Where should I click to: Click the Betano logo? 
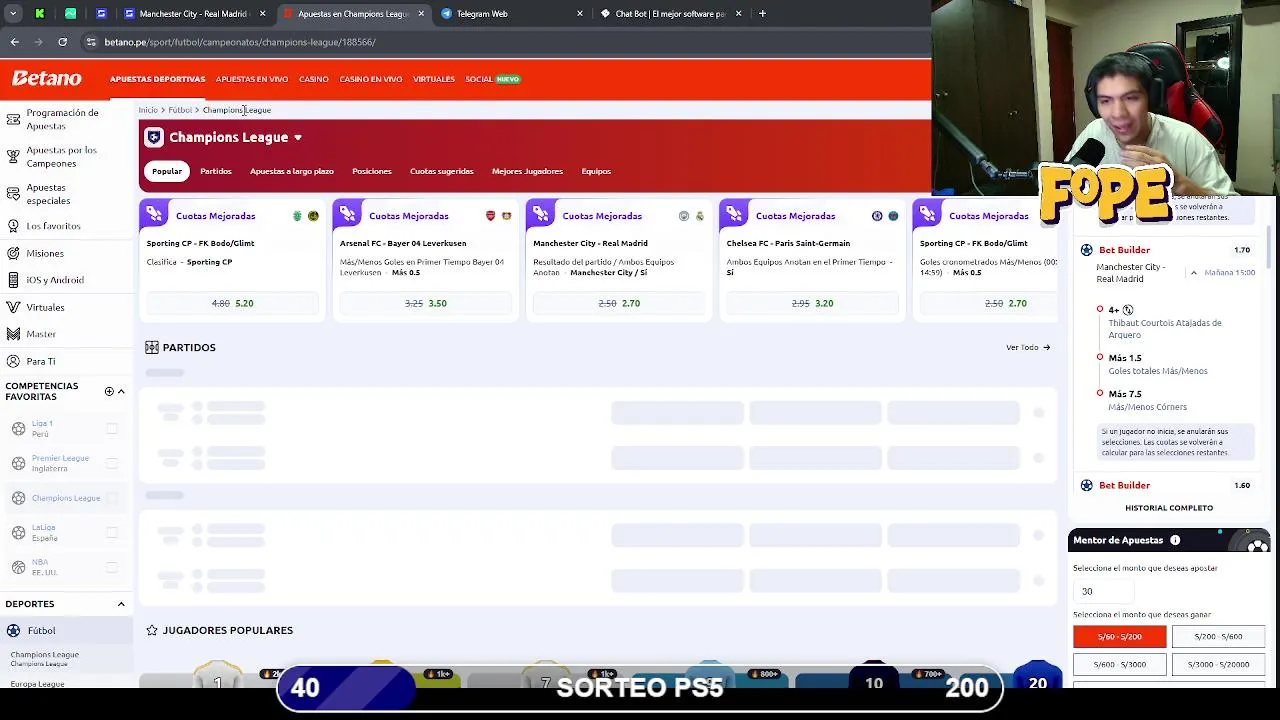pos(47,78)
